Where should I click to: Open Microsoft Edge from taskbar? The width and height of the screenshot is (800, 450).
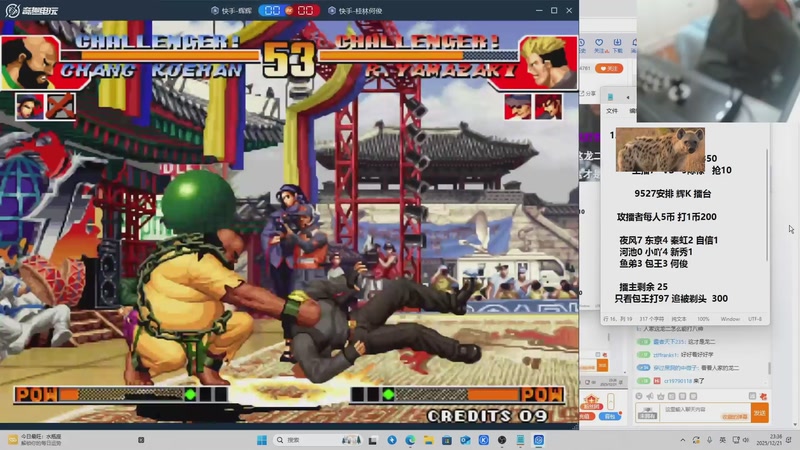(x=410, y=440)
